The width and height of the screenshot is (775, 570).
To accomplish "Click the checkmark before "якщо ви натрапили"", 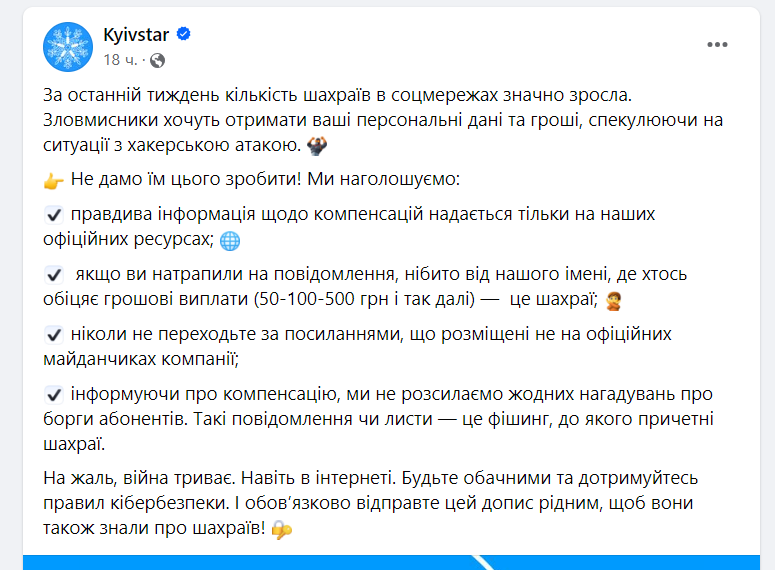I will click(54, 274).
